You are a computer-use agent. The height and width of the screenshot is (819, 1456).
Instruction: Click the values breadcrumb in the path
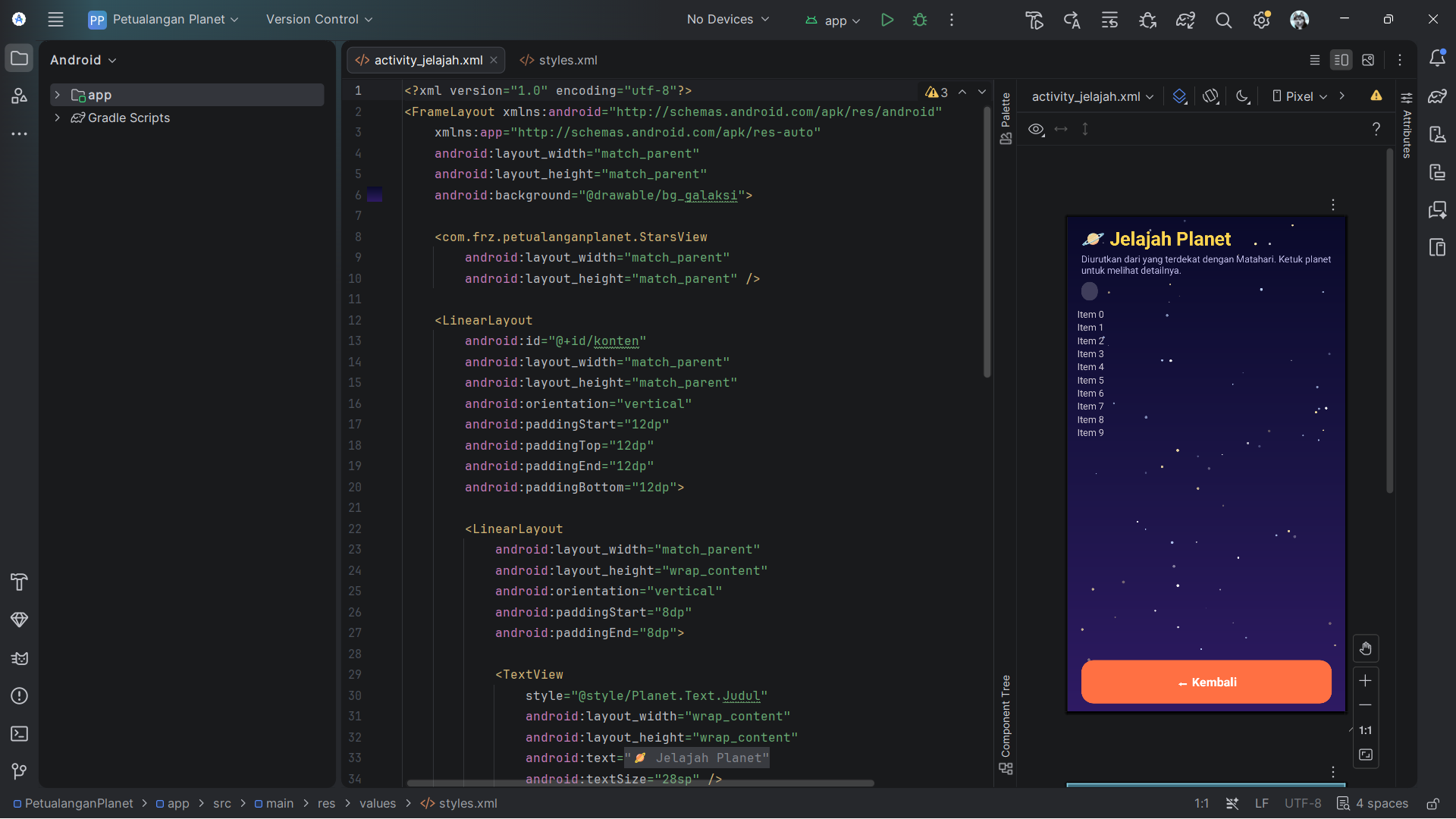click(x=378, y=803)
